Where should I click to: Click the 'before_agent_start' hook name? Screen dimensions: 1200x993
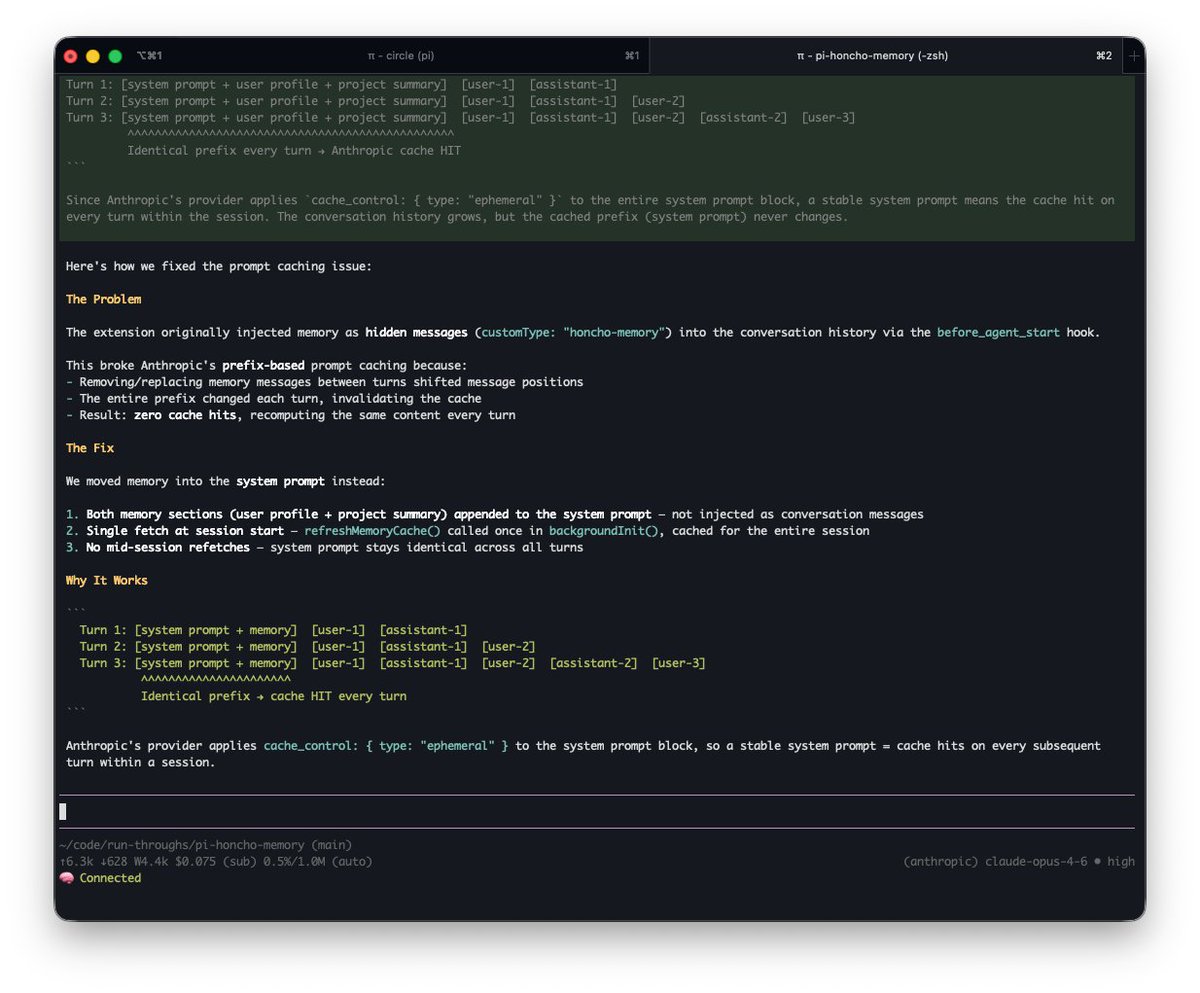998,332
